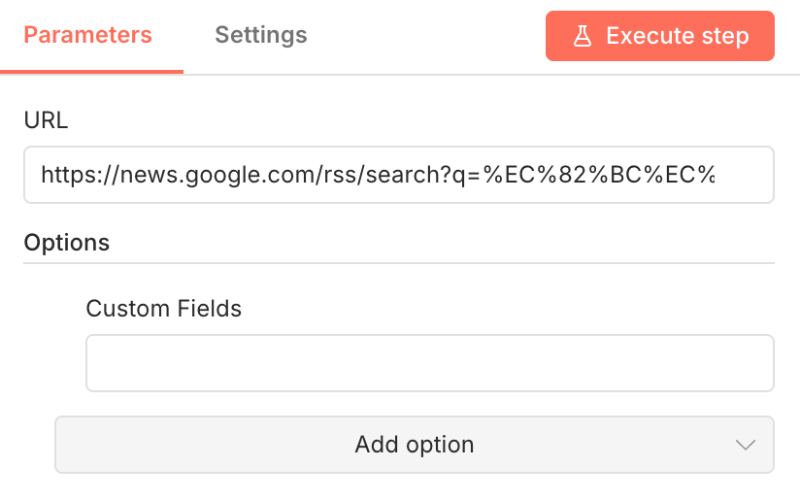Click the flask icon in Execute step
The width and height of the screenshot is (800, 499).
click(582, 37)
